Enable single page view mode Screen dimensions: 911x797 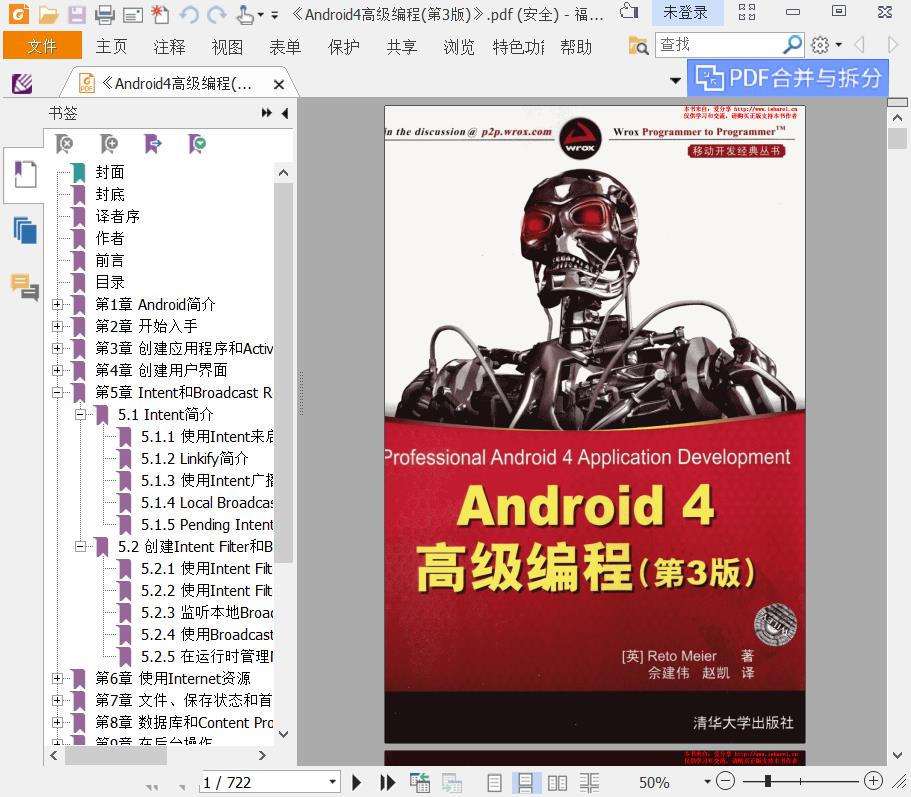(494, 783)
